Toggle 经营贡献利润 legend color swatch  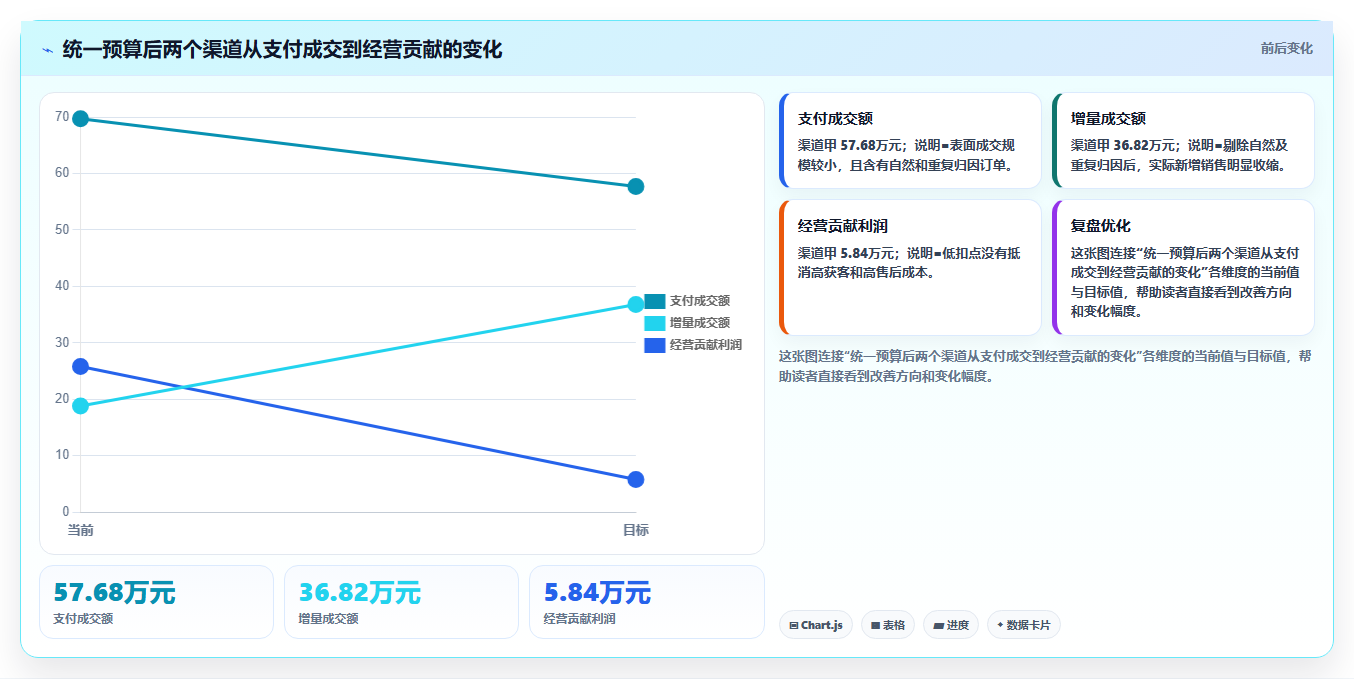[x=654, y=345]
